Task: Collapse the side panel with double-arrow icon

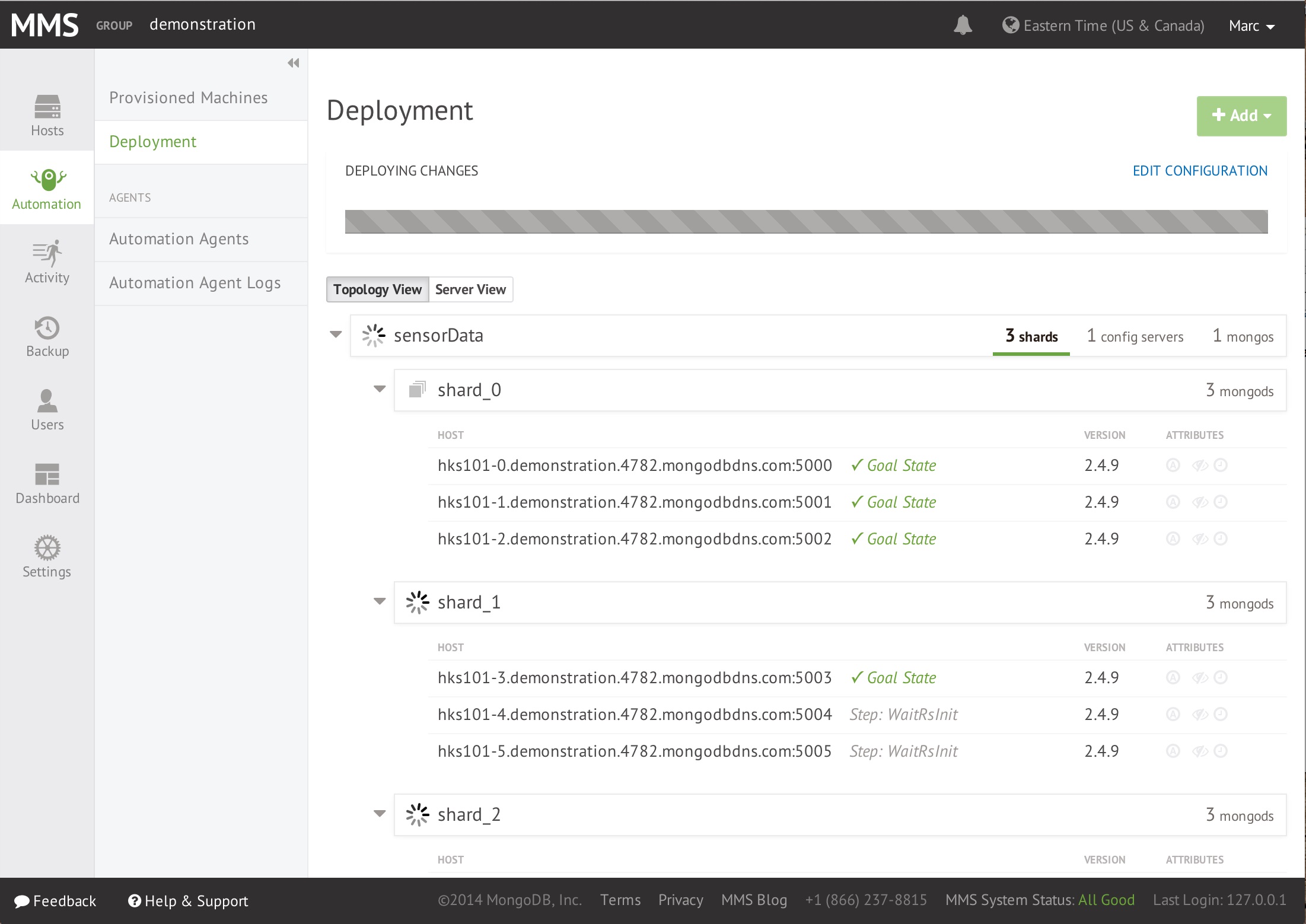Action: tap(293, 63)
